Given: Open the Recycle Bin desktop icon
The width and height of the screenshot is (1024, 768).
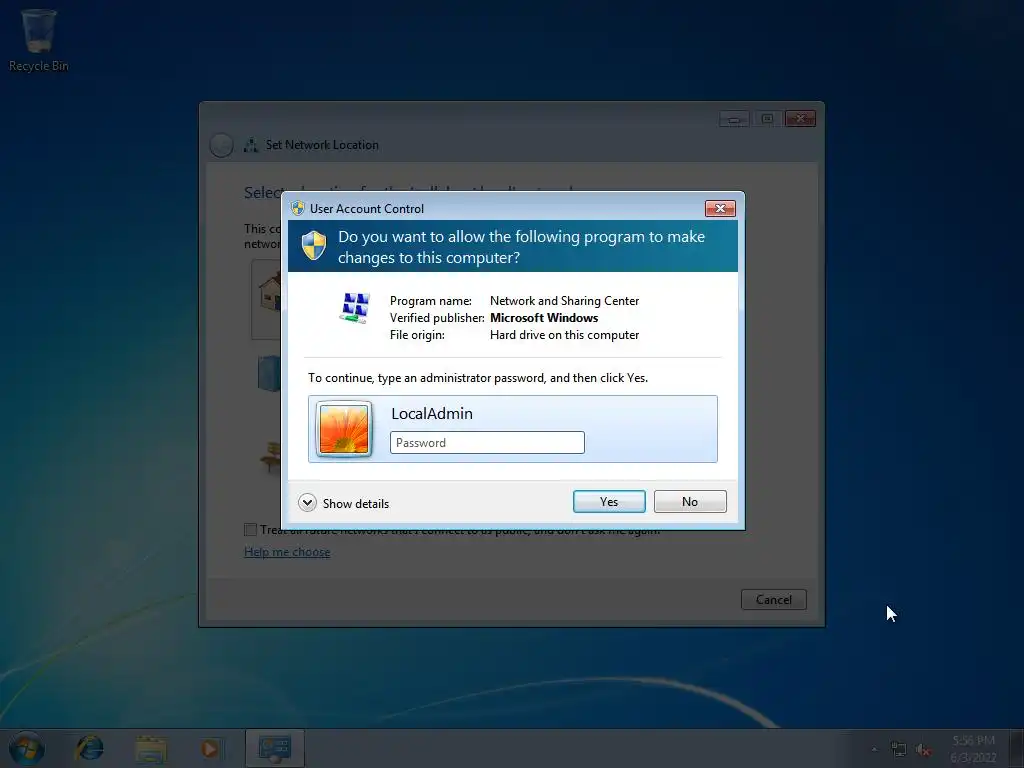Looking at the screenshot, I should click(39, 39).
